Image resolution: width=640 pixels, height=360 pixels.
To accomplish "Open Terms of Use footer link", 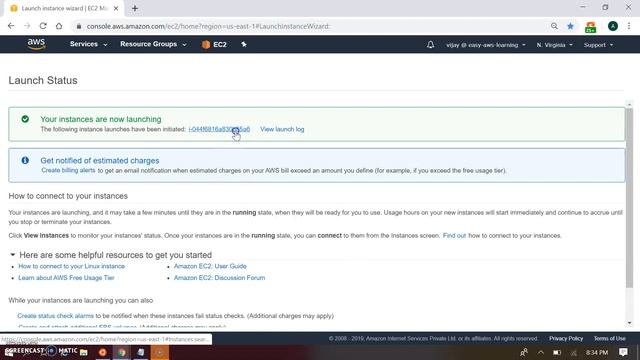I will pos(609,338).
